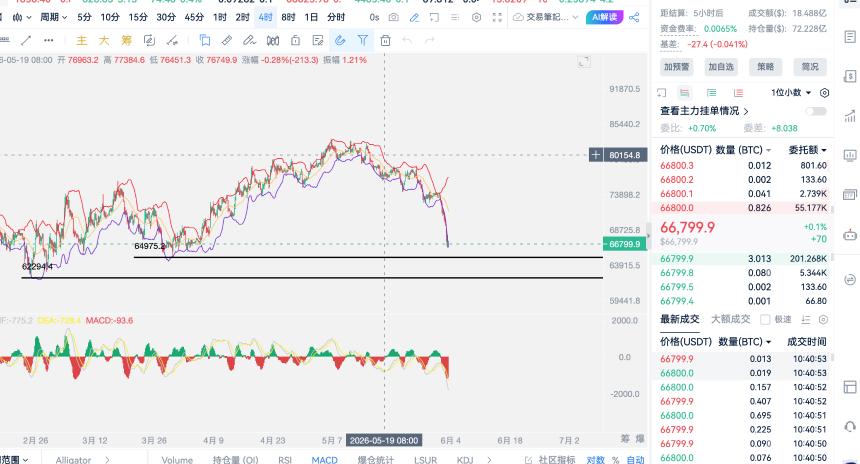
Task: Enter fullscreen chart mode
Action: 497,18
